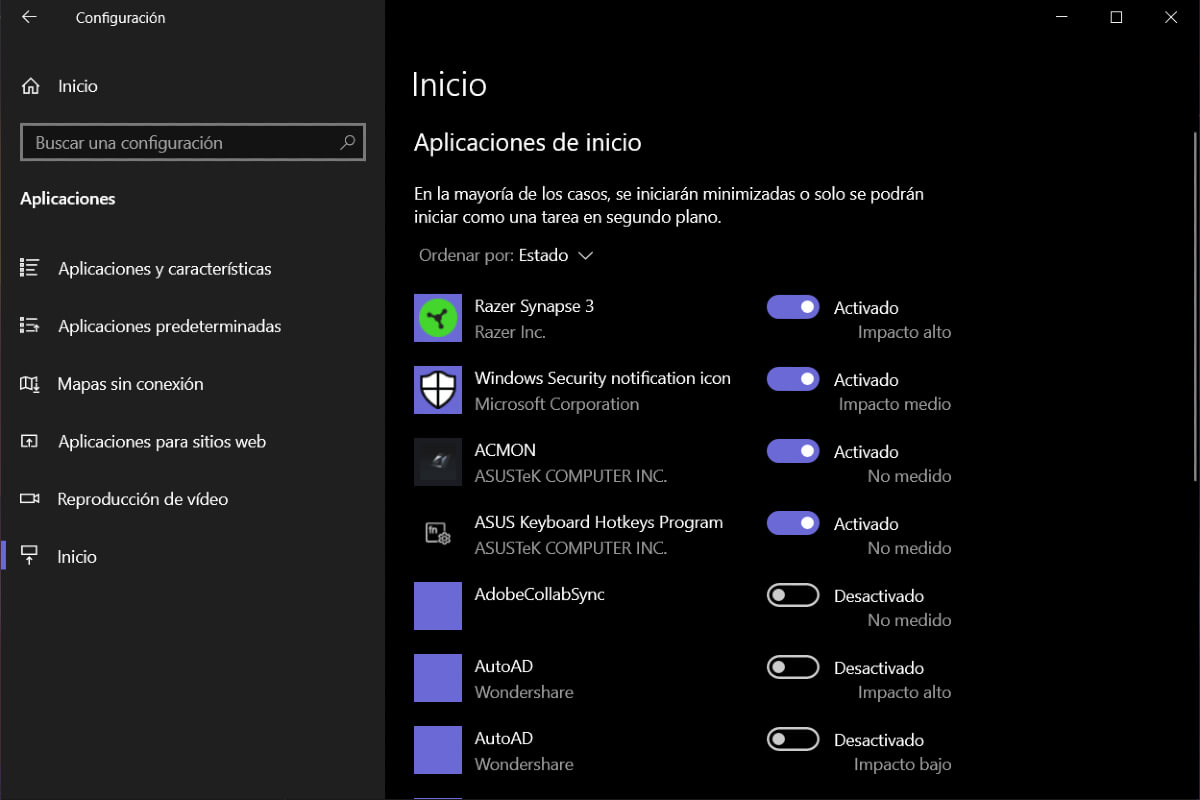The height and width of the screenshot is (800, 1200).
Task: Switch off the ACMON startup toggle
Action: click(793, 451)
